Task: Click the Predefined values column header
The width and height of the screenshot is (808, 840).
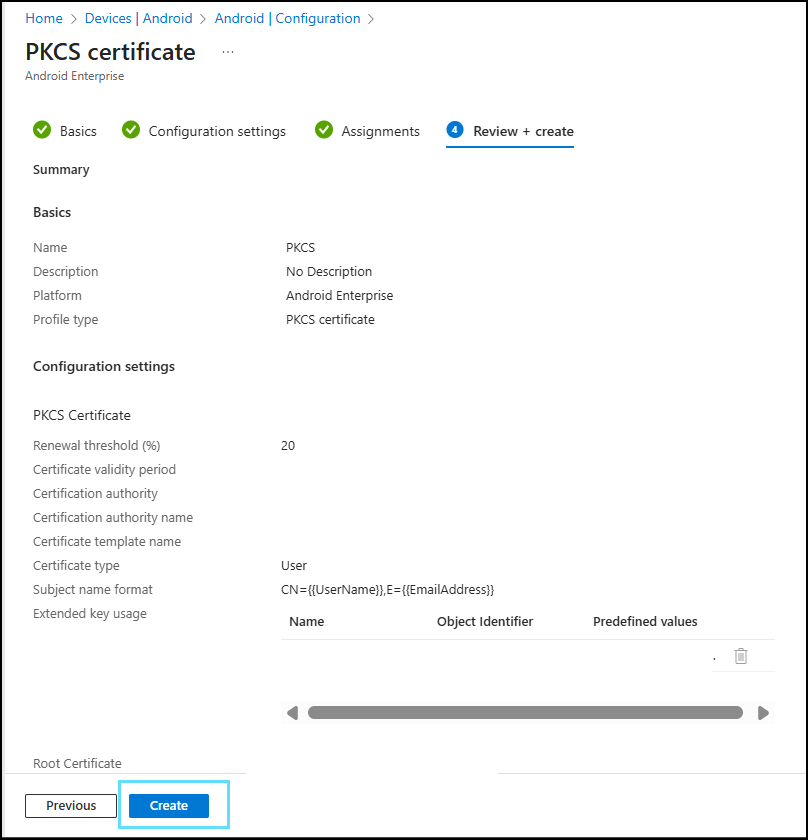Action: pyautogui.click(x=645, y=621)
